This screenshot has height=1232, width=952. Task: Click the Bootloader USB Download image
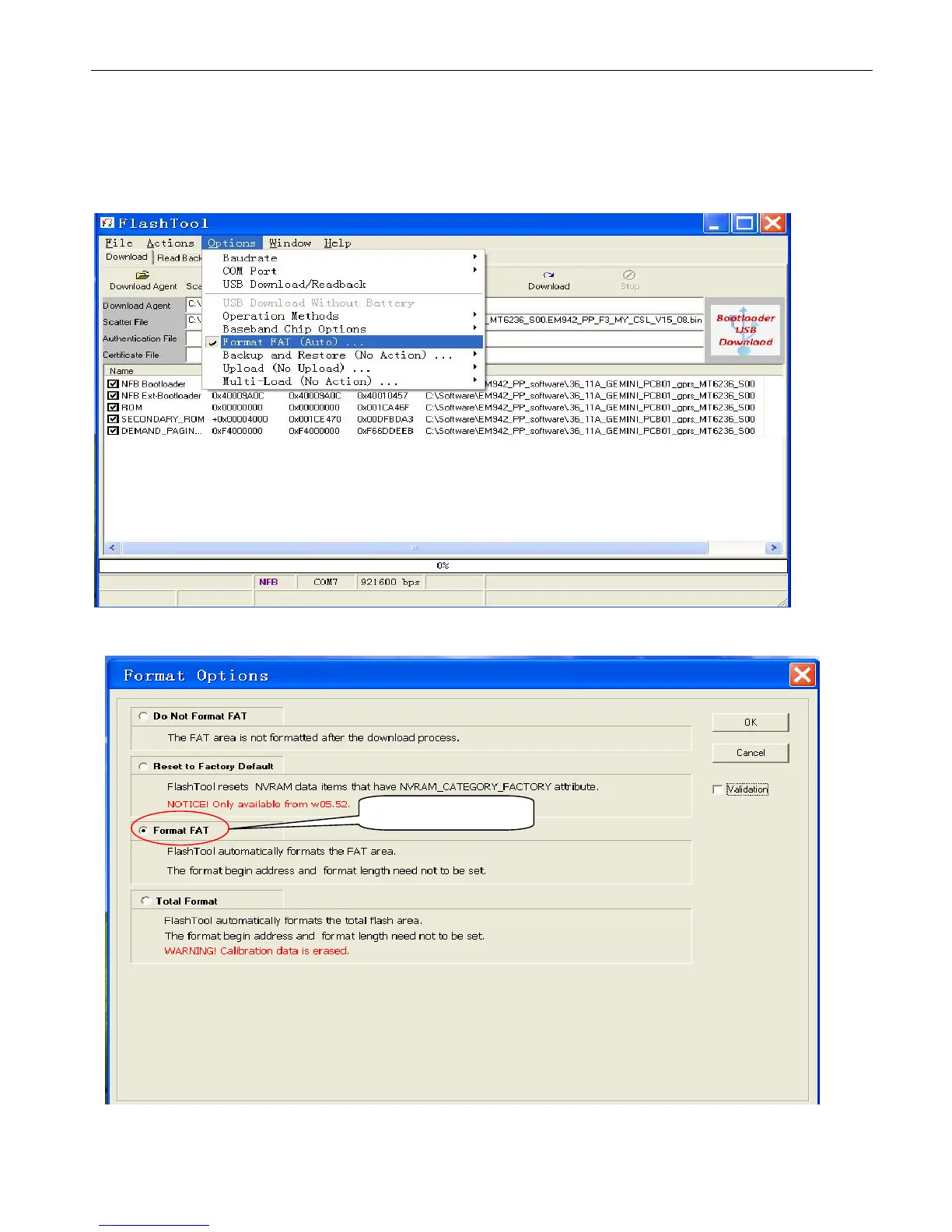[x=745, y=331]
